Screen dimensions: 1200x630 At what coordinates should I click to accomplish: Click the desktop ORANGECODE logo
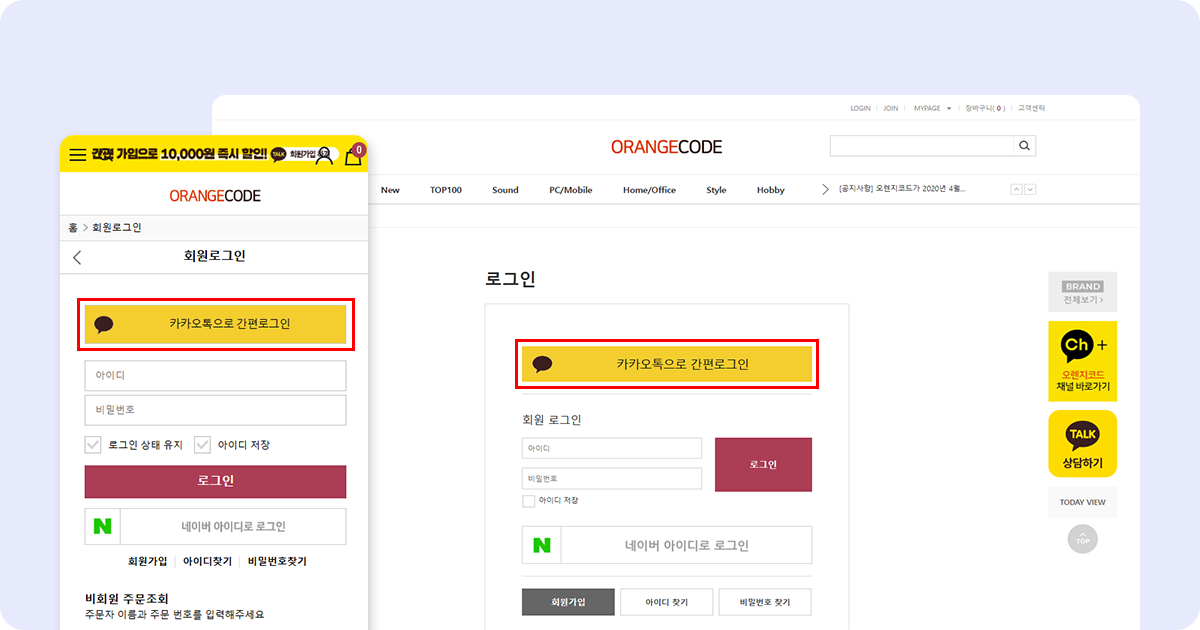click(667, 147)
